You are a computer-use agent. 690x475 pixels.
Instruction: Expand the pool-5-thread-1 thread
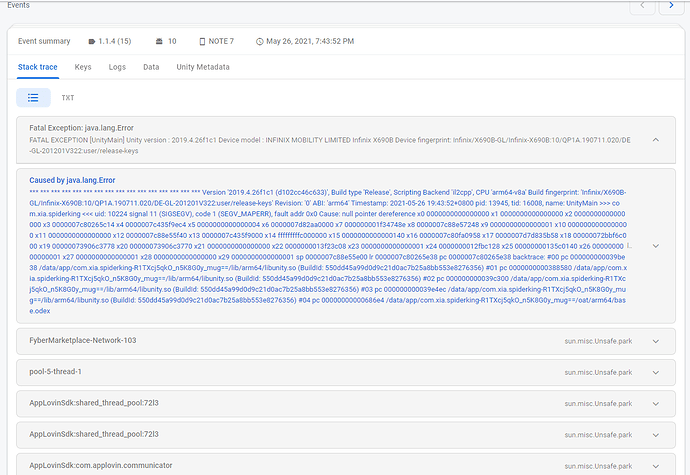click(656, 372)
